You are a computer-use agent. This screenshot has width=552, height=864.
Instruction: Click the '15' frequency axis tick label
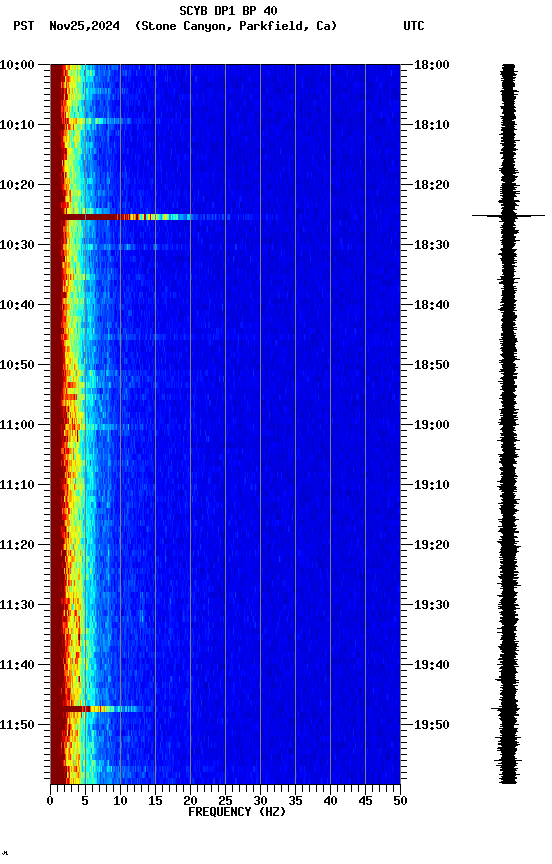click(x=155, y=801)
